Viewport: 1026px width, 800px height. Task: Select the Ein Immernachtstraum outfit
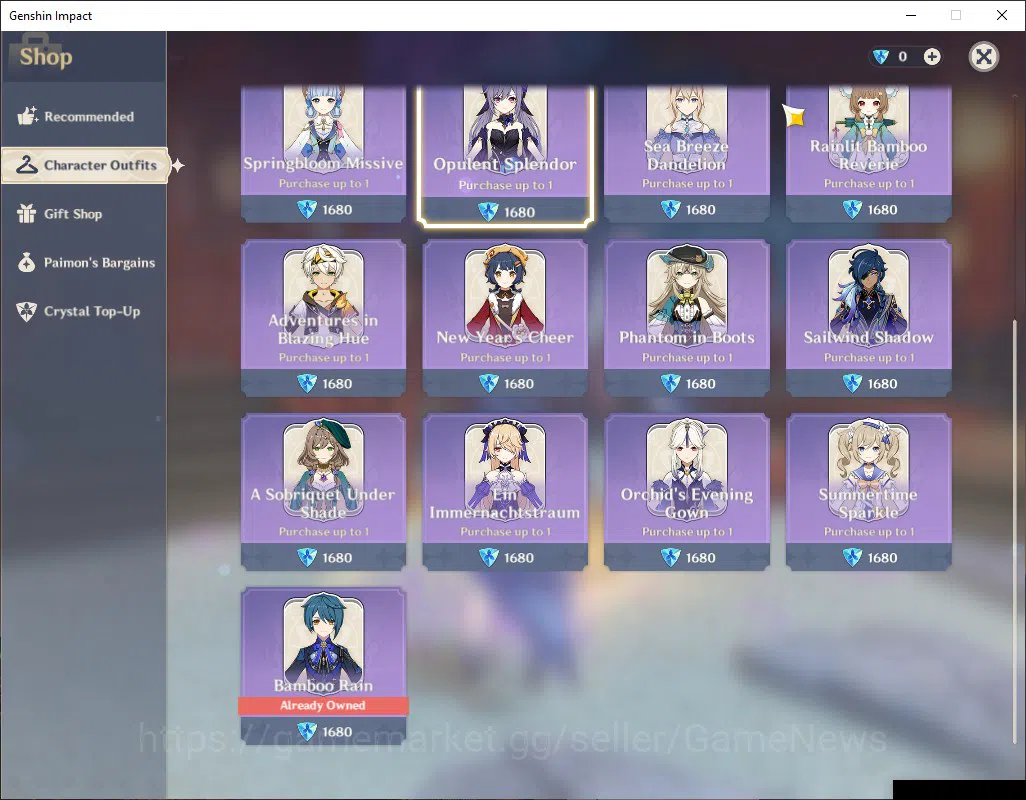505,492
